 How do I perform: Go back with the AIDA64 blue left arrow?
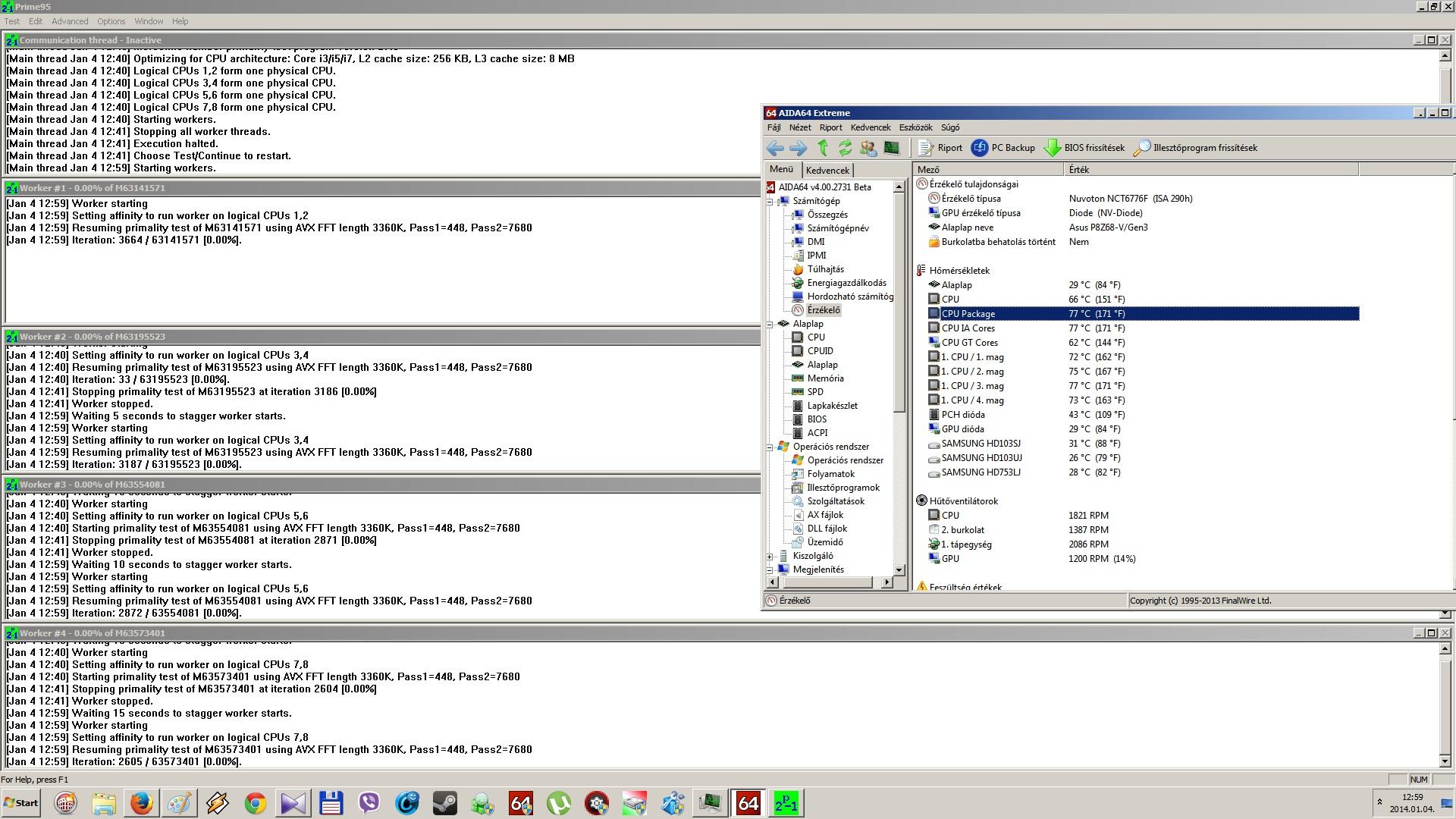coord(775,148)
